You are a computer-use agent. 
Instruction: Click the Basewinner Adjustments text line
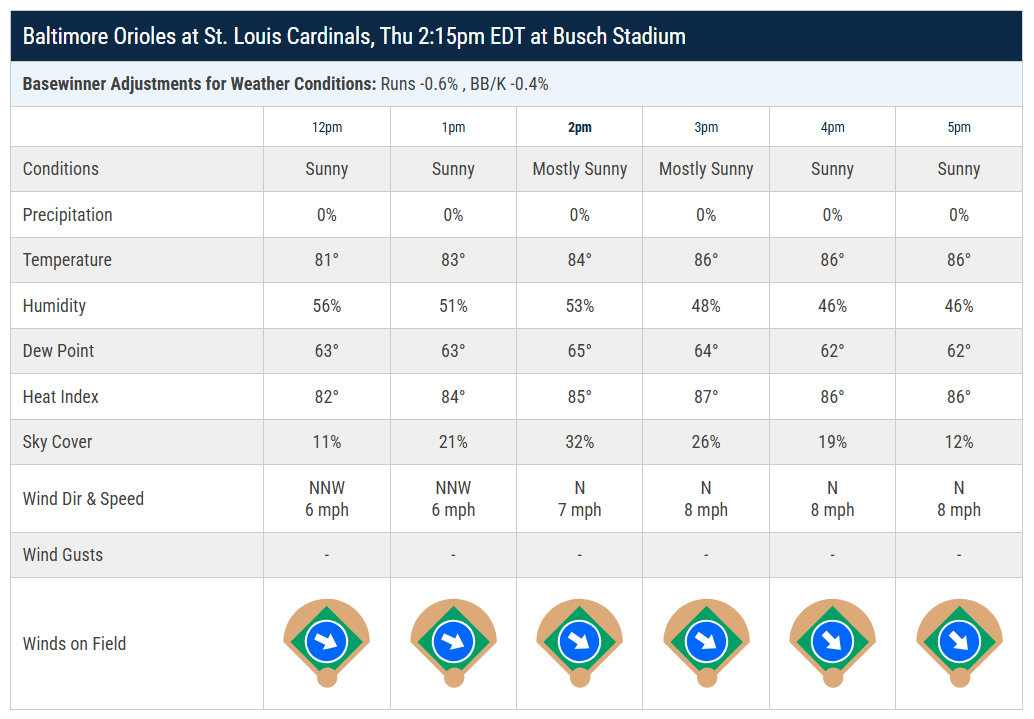click(286, 84)
